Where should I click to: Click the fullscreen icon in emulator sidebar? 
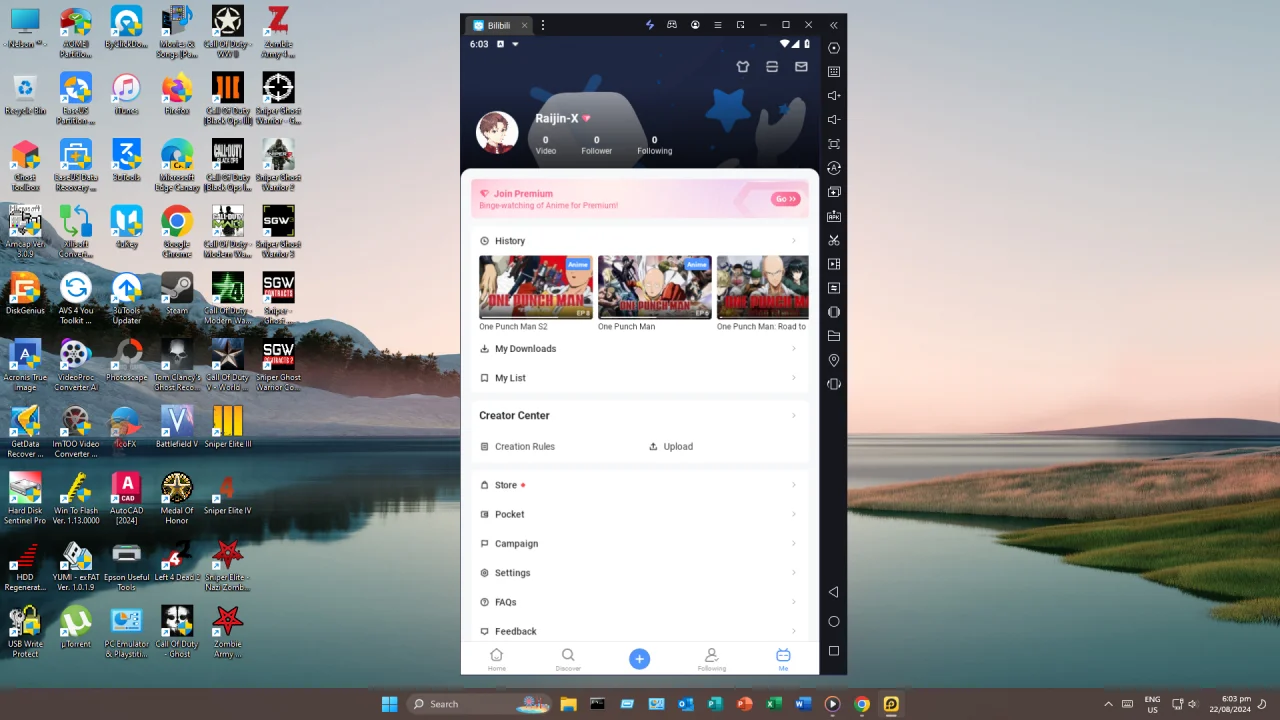(x=834, y=144)
